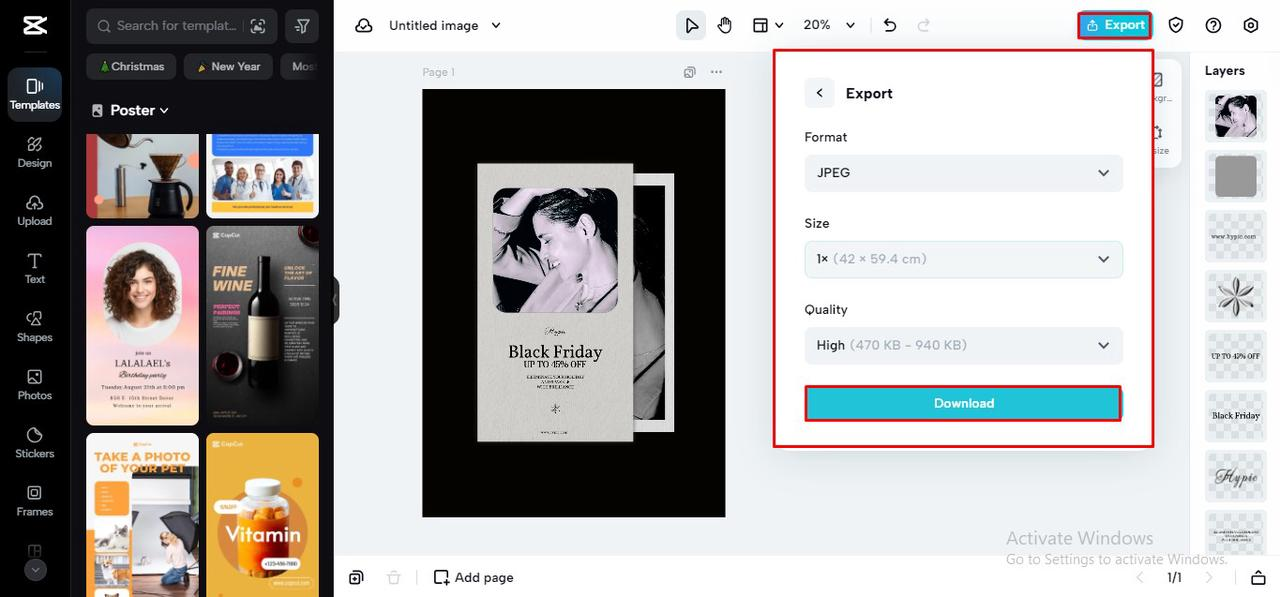Image resolution: width=1280 pixels, height=597 pixels.
Task: Click the cloud save status icon
Action: (364, 26)
